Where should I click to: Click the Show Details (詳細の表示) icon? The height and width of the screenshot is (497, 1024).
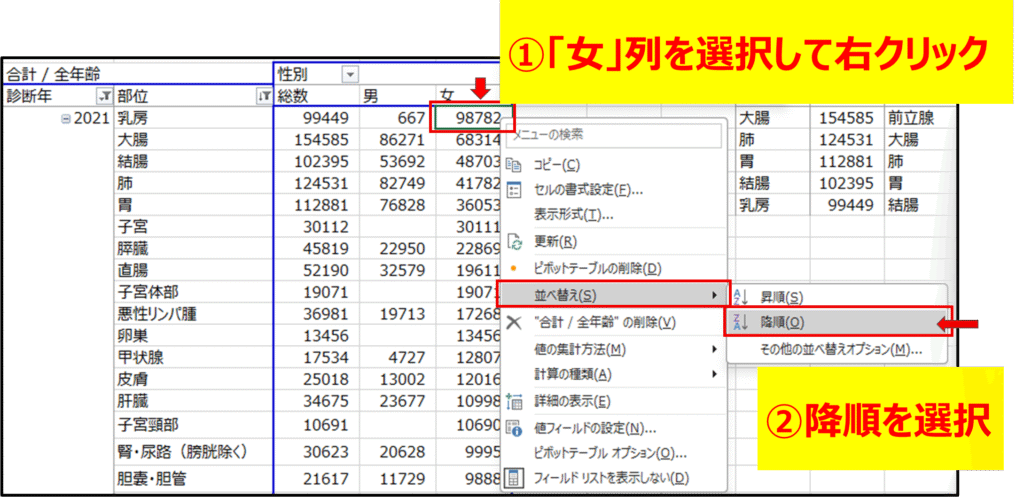tap(515, 402)
